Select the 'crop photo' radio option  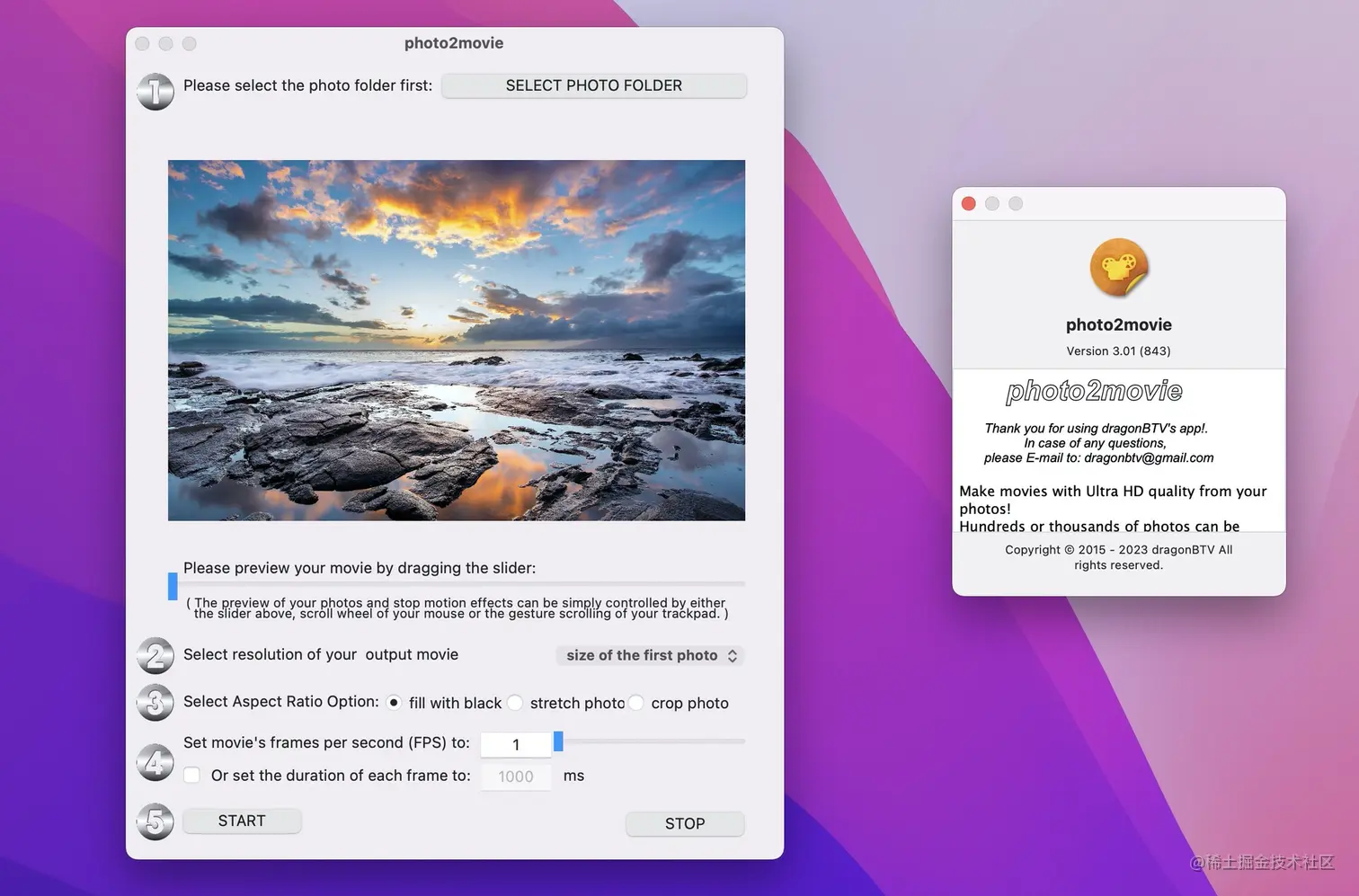click(635, 703)
